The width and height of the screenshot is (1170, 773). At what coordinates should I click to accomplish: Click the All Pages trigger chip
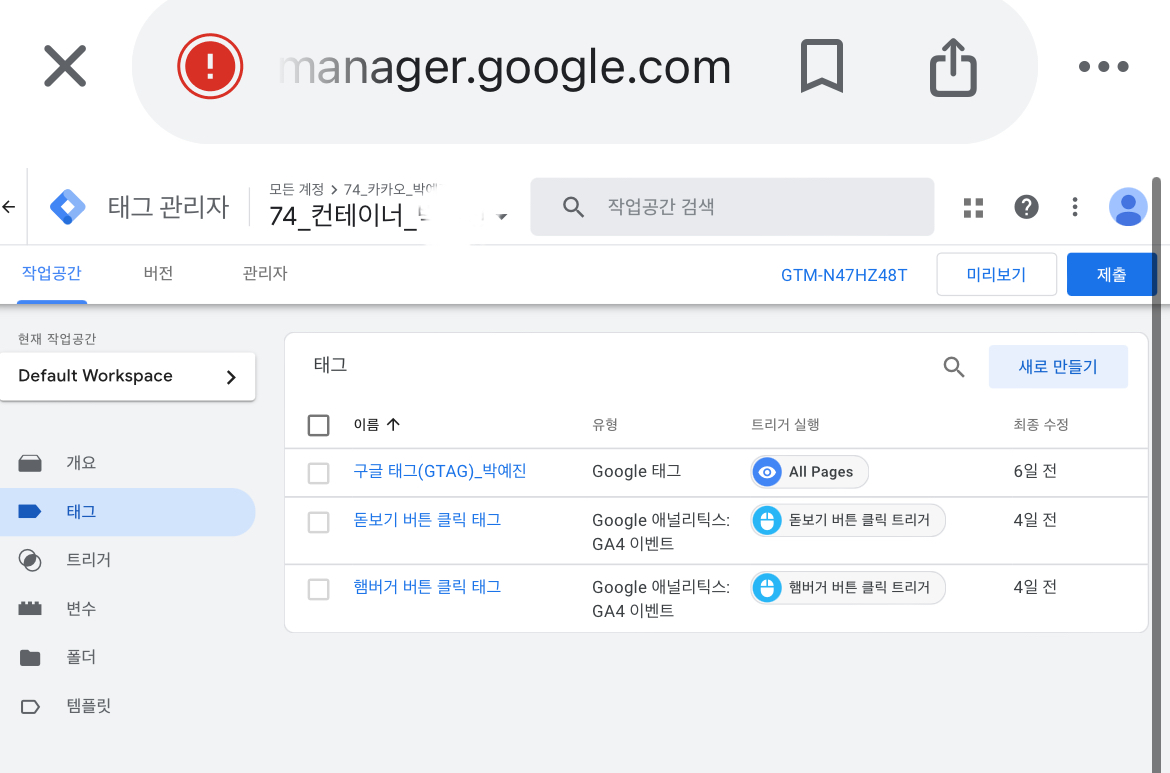pos(810,472)
